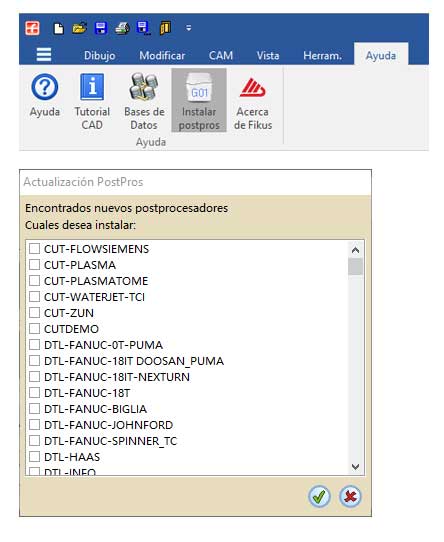Print using the printer icon
The height and width of the screenshot is (542, 444).
(122, 28)
